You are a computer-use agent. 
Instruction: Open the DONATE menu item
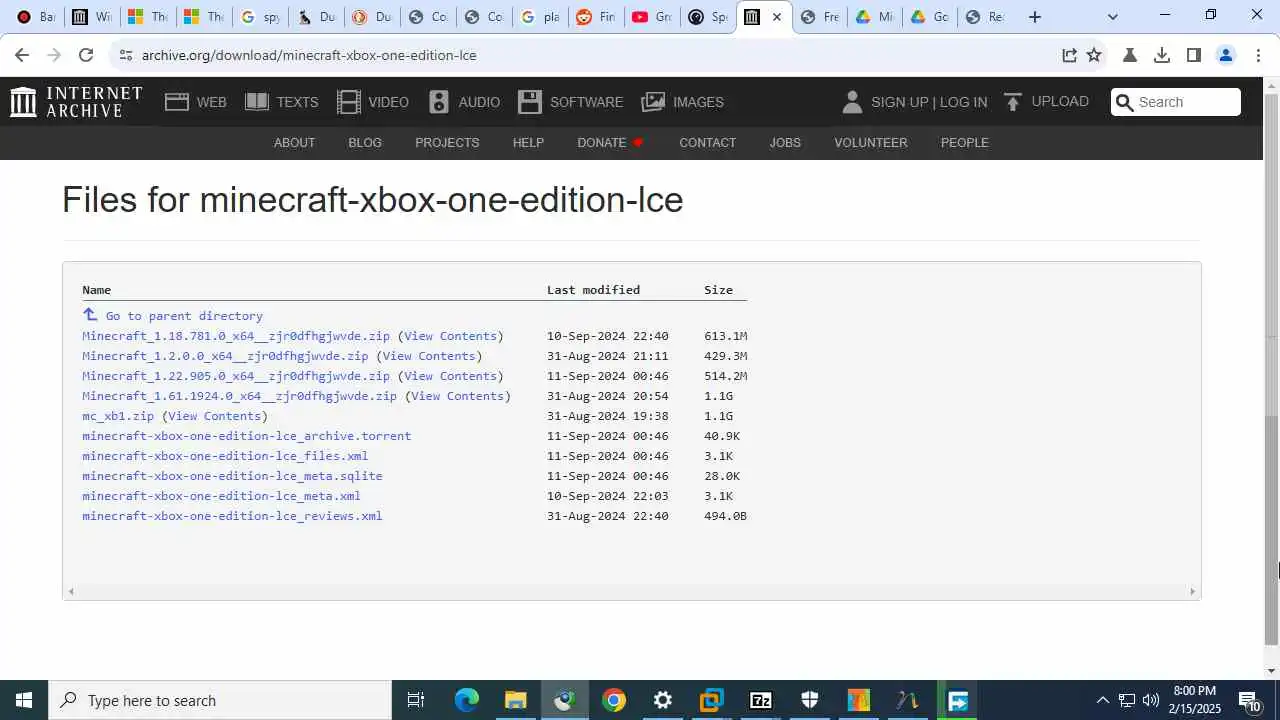point(610,142)
